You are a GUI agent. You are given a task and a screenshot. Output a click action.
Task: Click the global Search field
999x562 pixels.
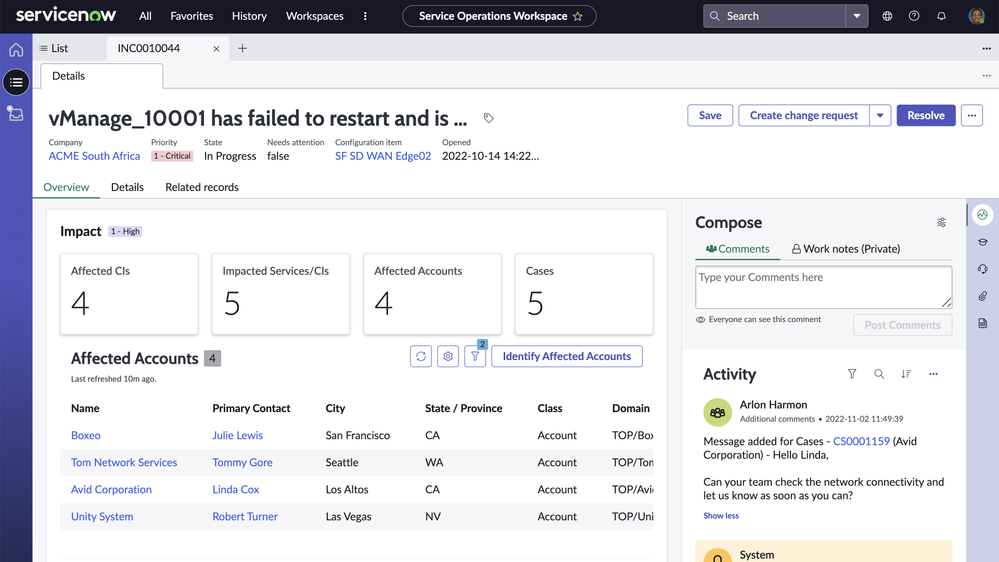(x=774, y=16)
